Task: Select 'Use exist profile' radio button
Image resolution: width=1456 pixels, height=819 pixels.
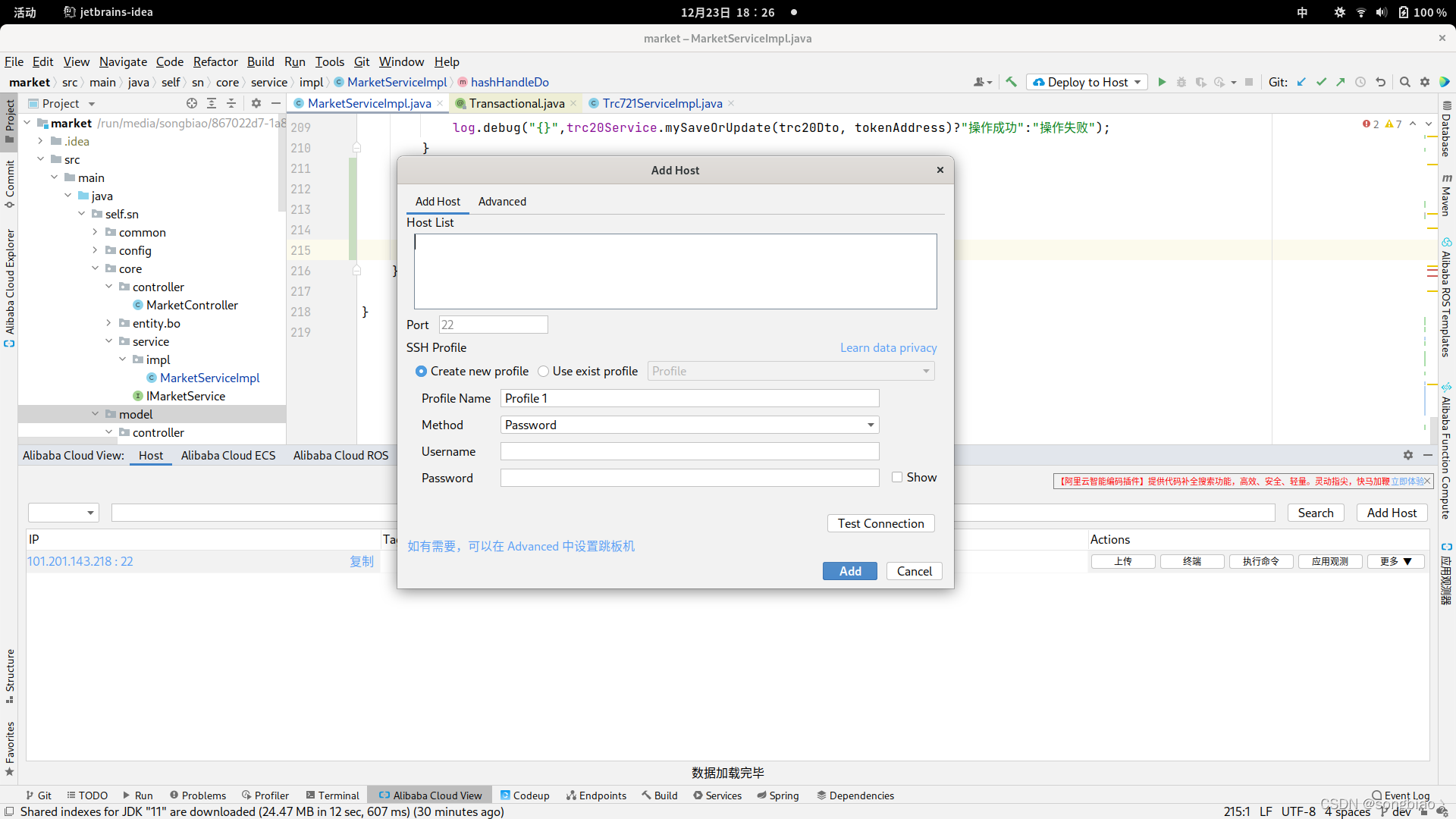Action: (x=543, y=371)
